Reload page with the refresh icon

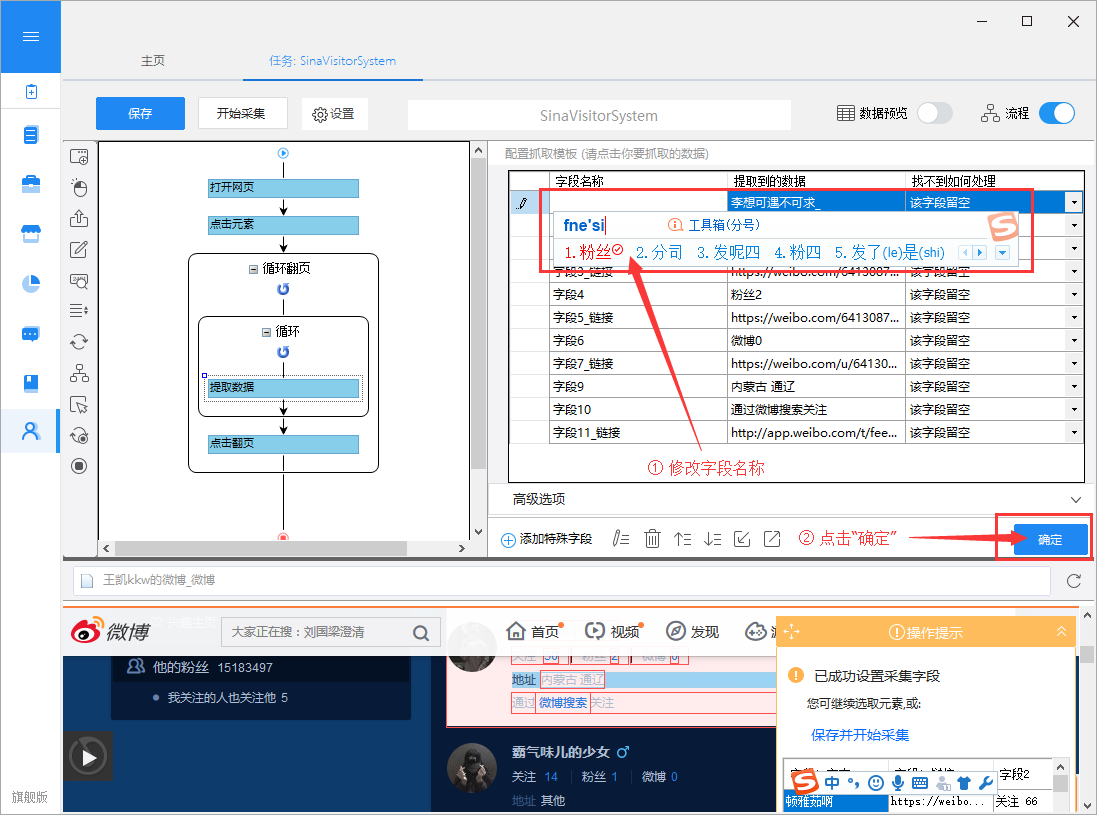coord(1074,581)
